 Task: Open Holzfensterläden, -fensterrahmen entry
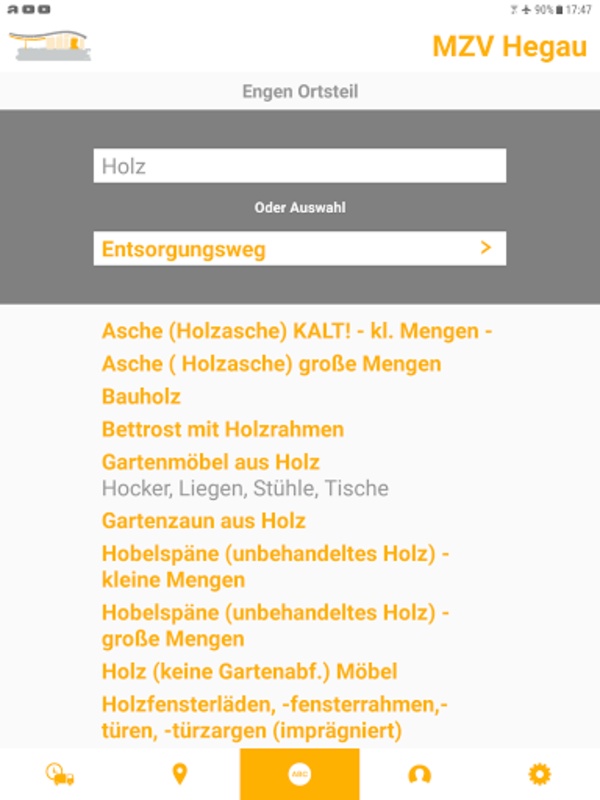[274, 717]
